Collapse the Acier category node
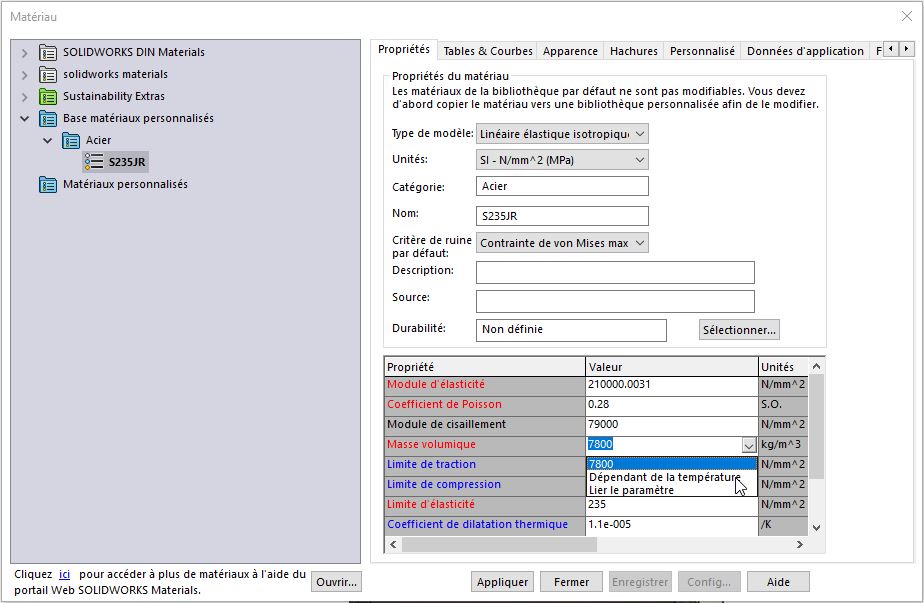The width and height of the screenshot is (924, 603). (48, 141)
